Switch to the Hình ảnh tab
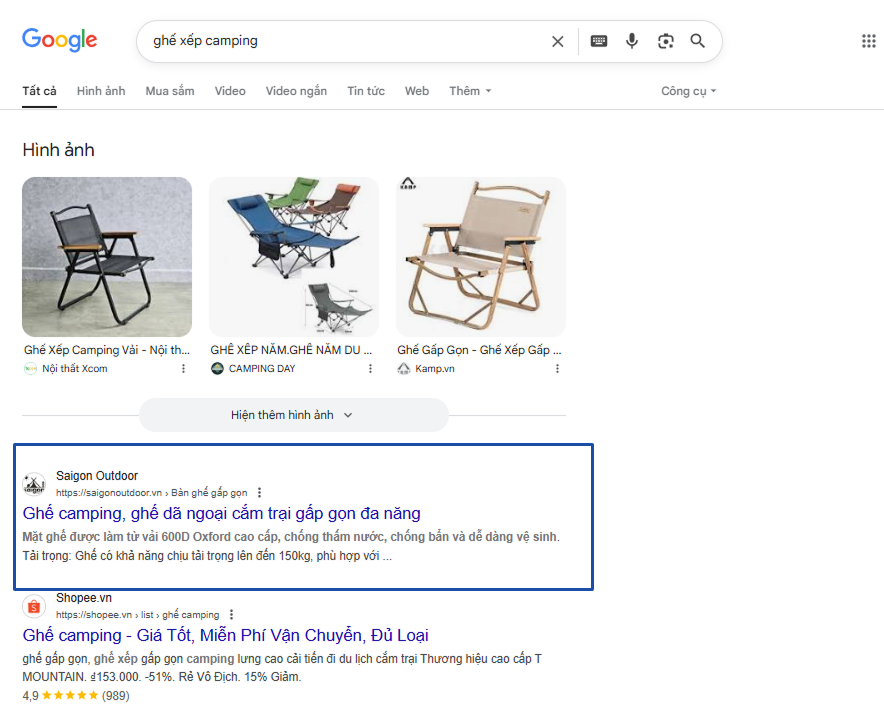The width and height of the screenshot is (884, 720). (x=101, y=91)
